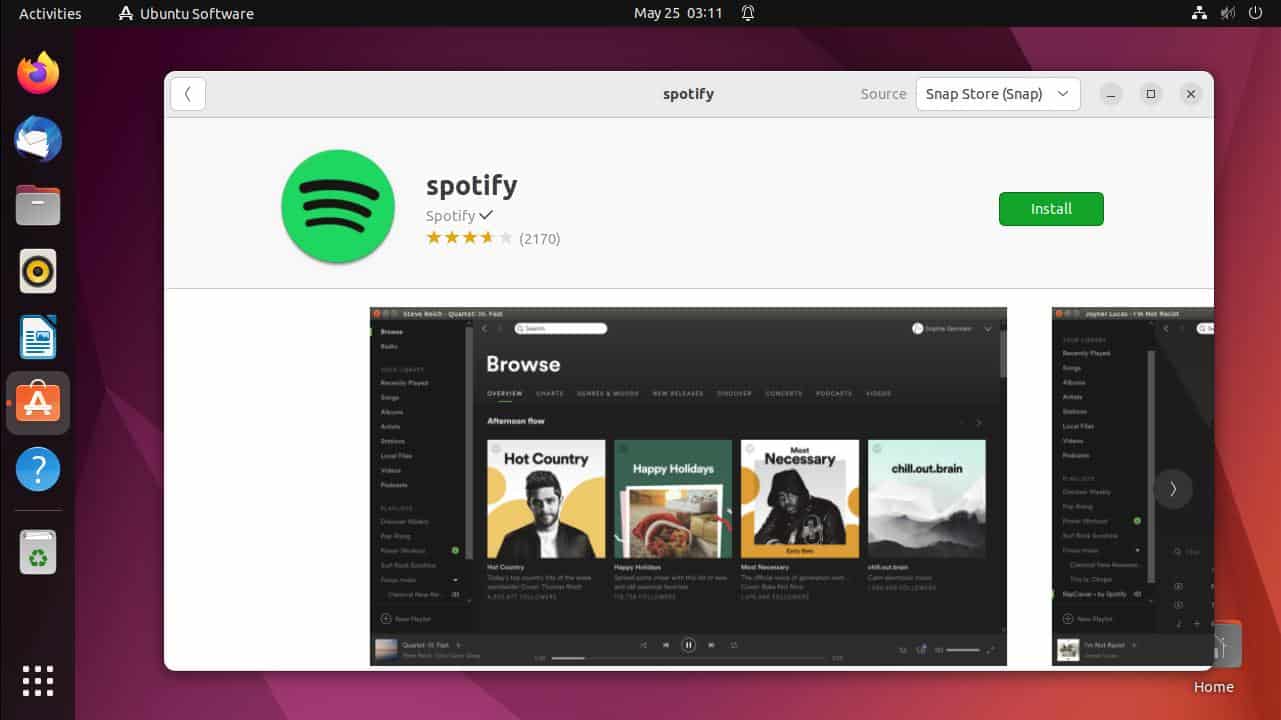Install the spotify snap package
Screen dimensions: 1281x720
(1051, 209)
